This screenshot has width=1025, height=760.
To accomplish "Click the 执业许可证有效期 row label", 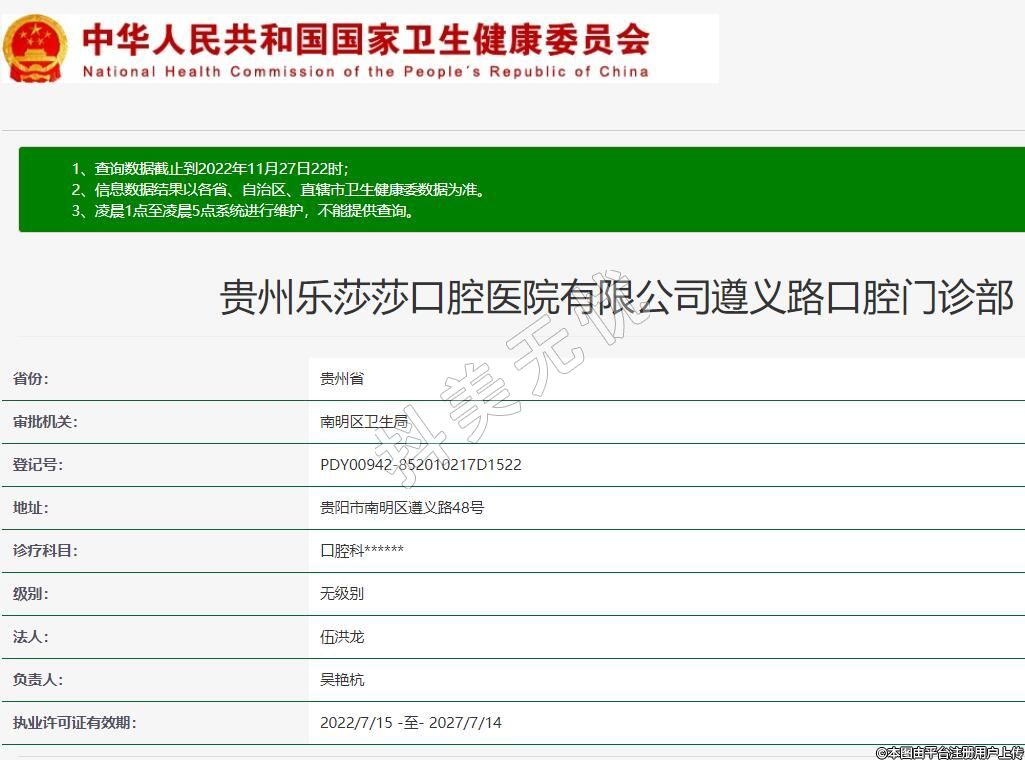I will point(74,723).
